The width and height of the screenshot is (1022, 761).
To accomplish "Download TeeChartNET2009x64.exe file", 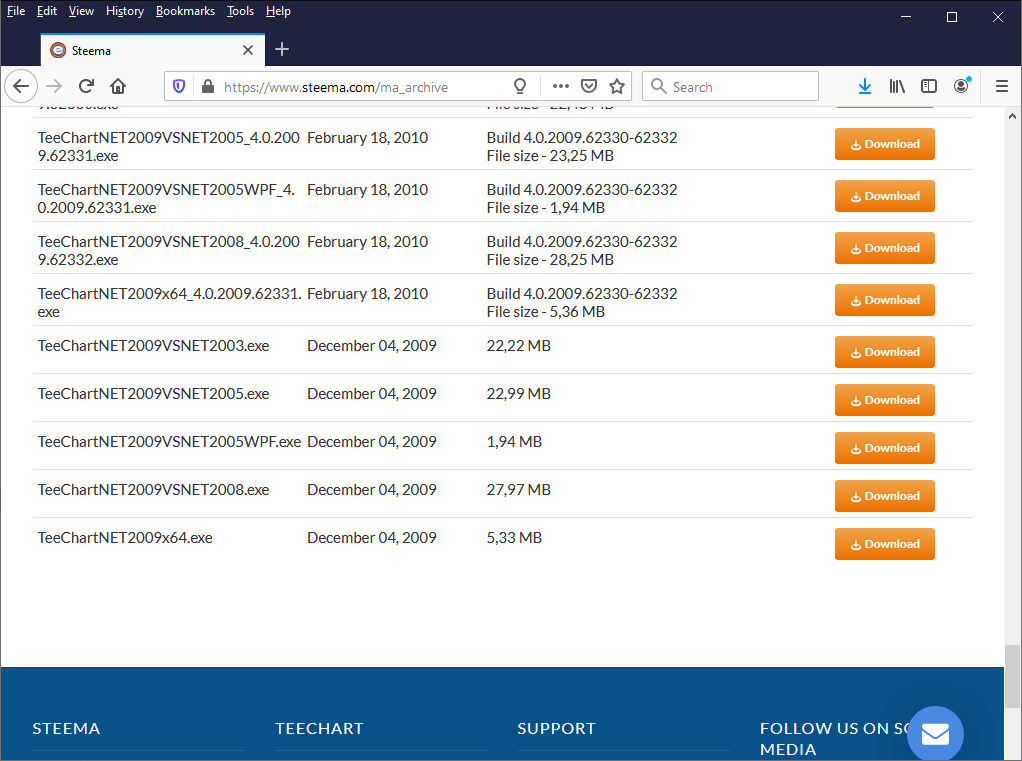I will click(x=884, y=544).
